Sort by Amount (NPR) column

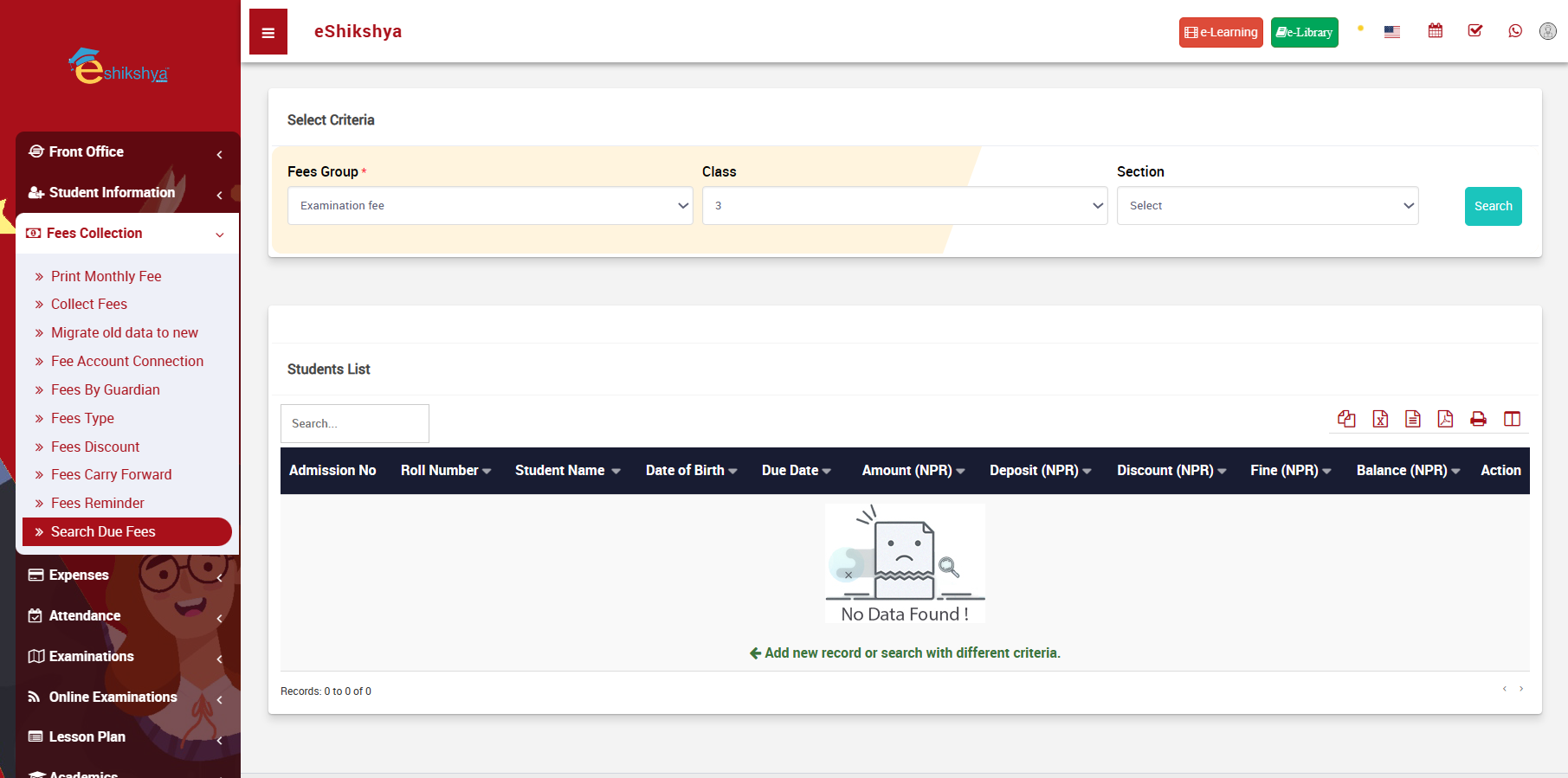point(913,470)
